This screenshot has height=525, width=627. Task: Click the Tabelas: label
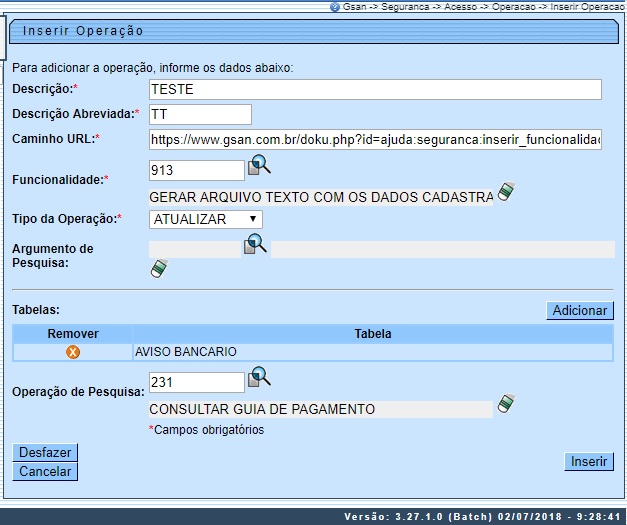[36, 310]
